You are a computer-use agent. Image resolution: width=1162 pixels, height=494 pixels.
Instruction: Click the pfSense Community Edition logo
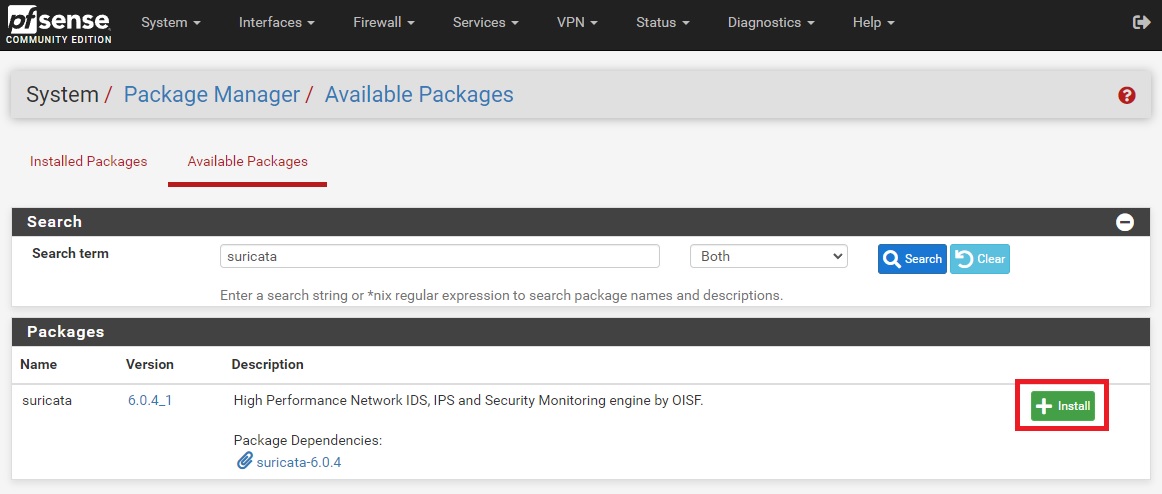[x=59, y=25]
